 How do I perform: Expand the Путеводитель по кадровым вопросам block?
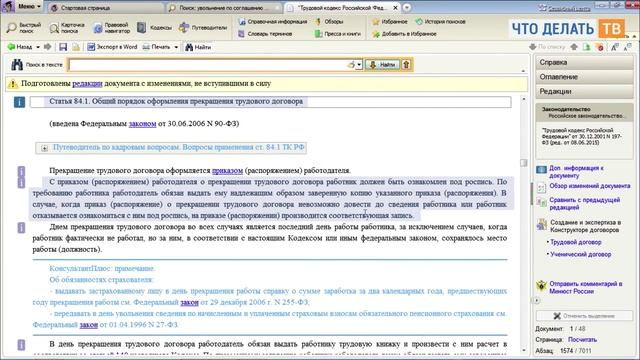pyautogui.click(x=44, y=148)
